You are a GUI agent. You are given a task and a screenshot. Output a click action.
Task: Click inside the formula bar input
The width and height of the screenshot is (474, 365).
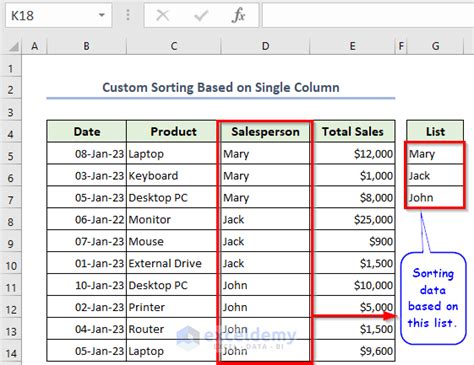click(x=368, y=15)
